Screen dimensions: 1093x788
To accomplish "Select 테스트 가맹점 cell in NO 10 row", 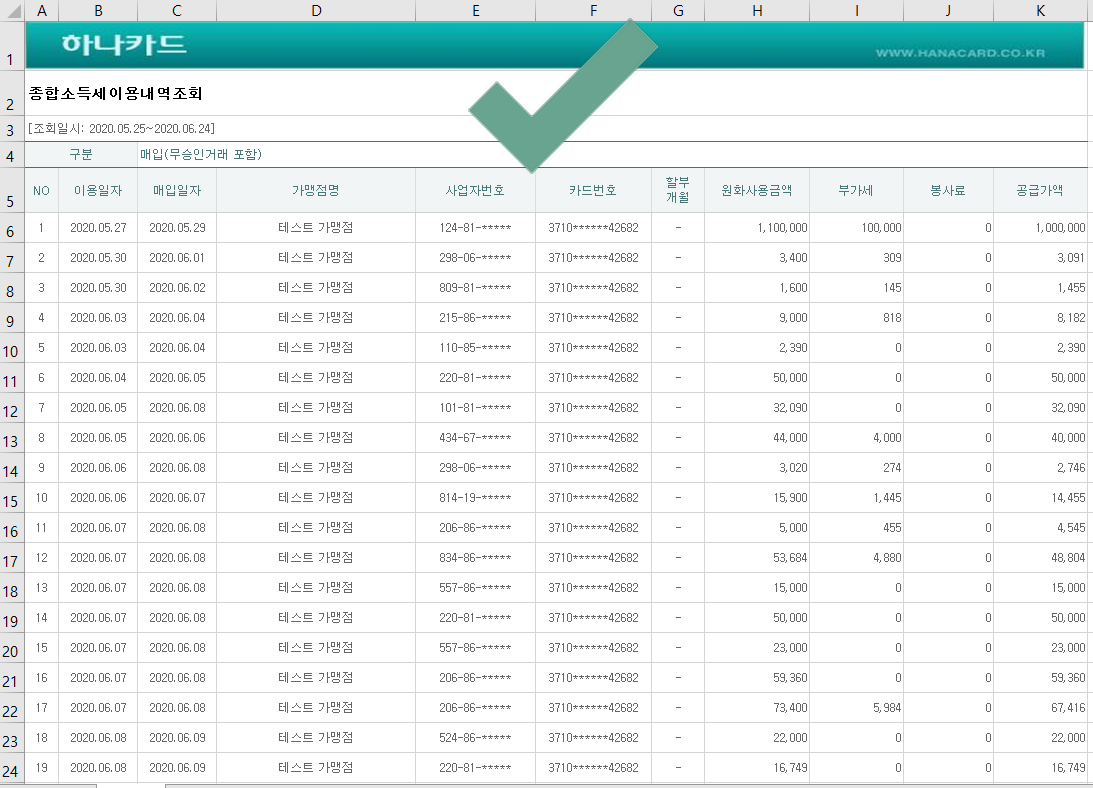I will tap(316, 498).
